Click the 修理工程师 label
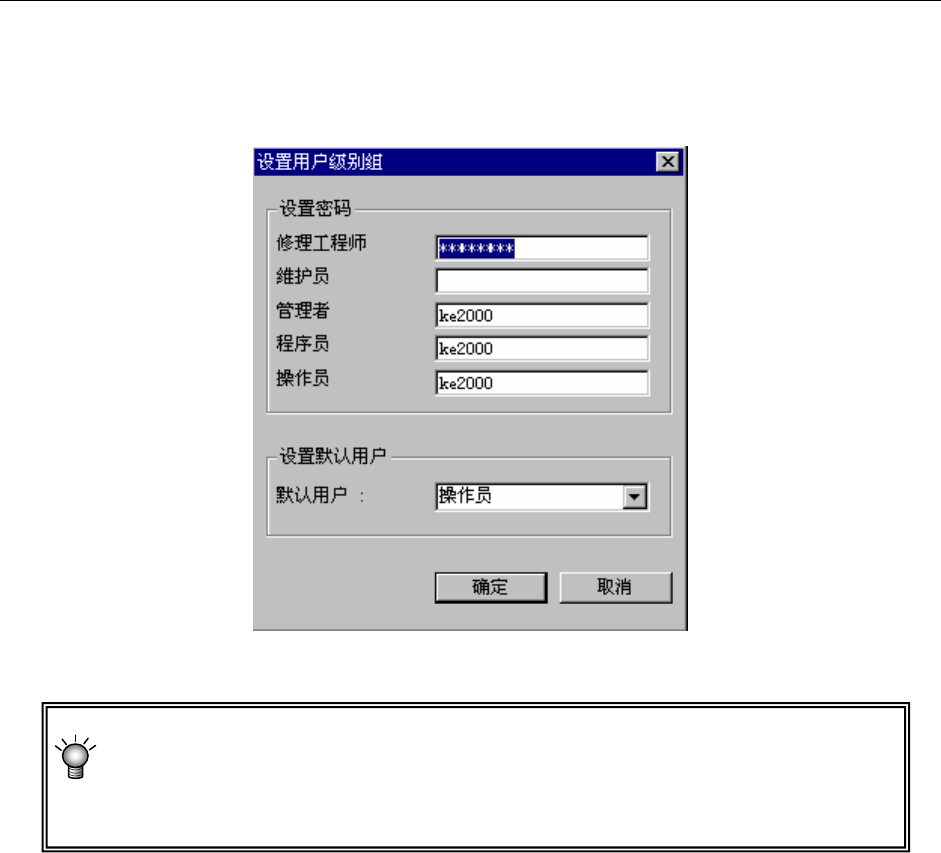Viewport: 941px width, 853px height. (321, 243)
